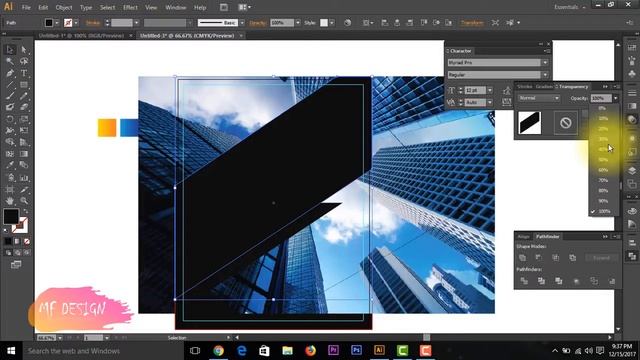640x360 pixels.
Task: Click the Divide pathfinder icon
Action: coord(524,281)
